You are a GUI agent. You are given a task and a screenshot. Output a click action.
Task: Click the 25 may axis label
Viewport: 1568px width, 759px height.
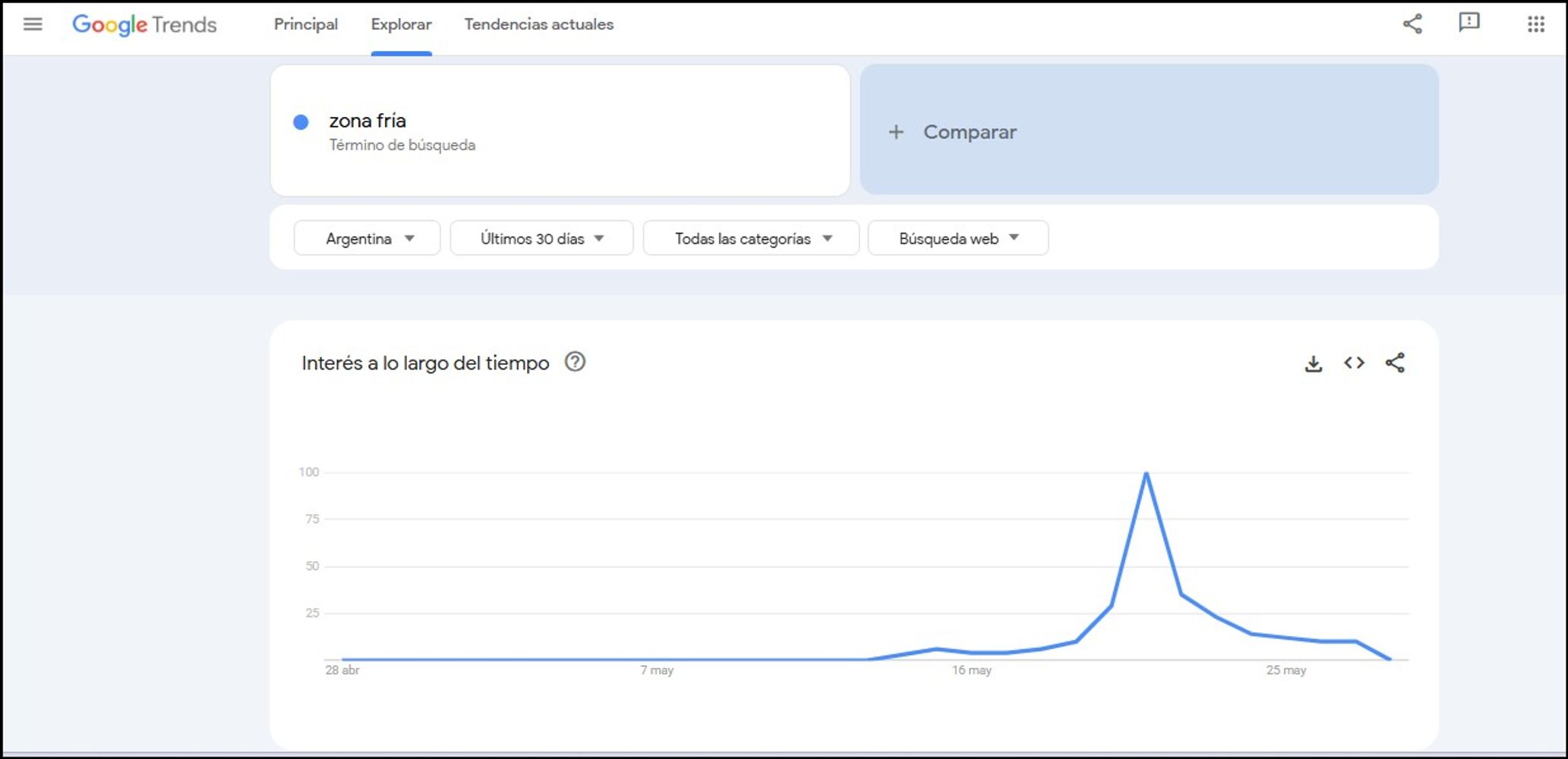(x=1286, y=670)
